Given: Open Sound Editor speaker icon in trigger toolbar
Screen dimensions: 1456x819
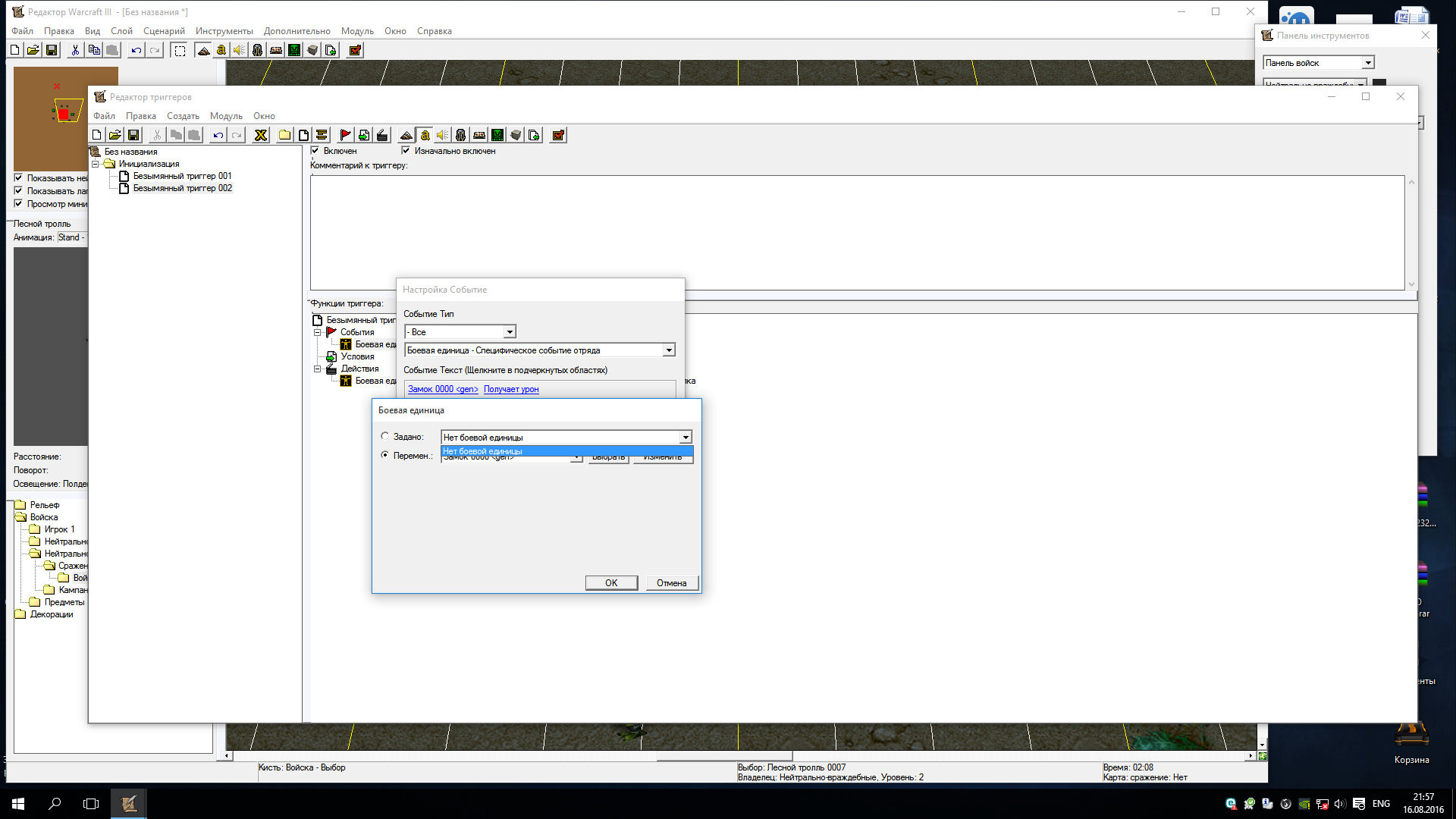Looking at the screenshot, I should [443, 135].
